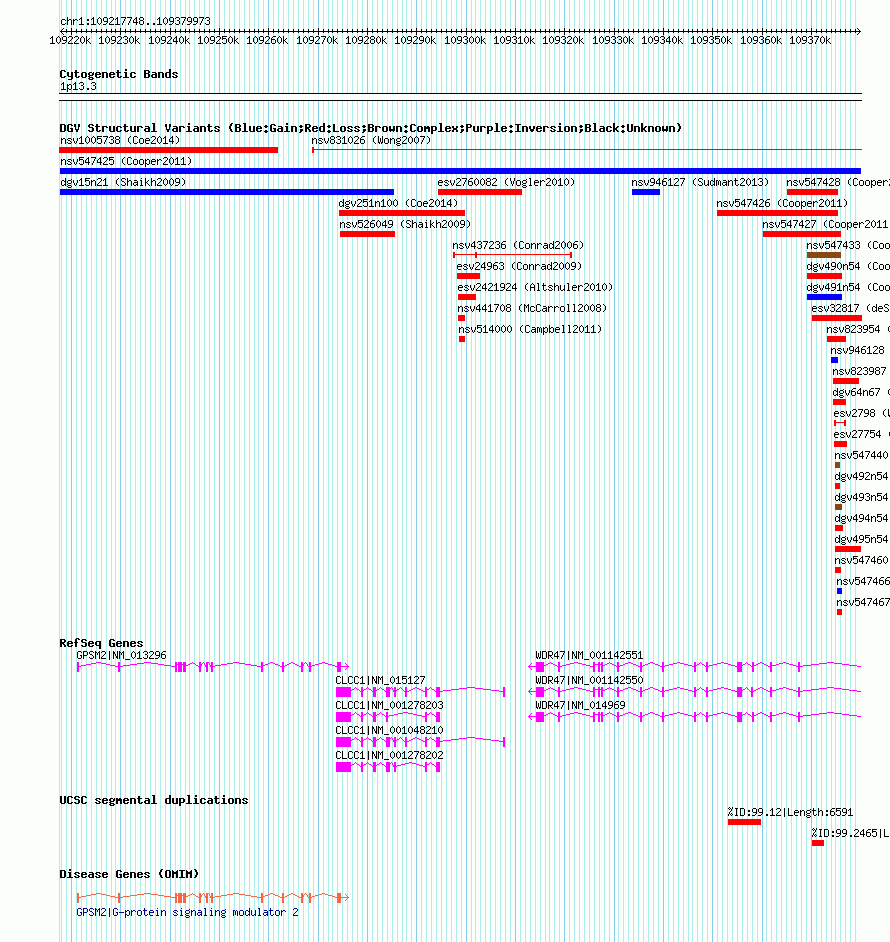Click the DGV Structural Variants track title
890x942 pixels.
coord(370,128)
